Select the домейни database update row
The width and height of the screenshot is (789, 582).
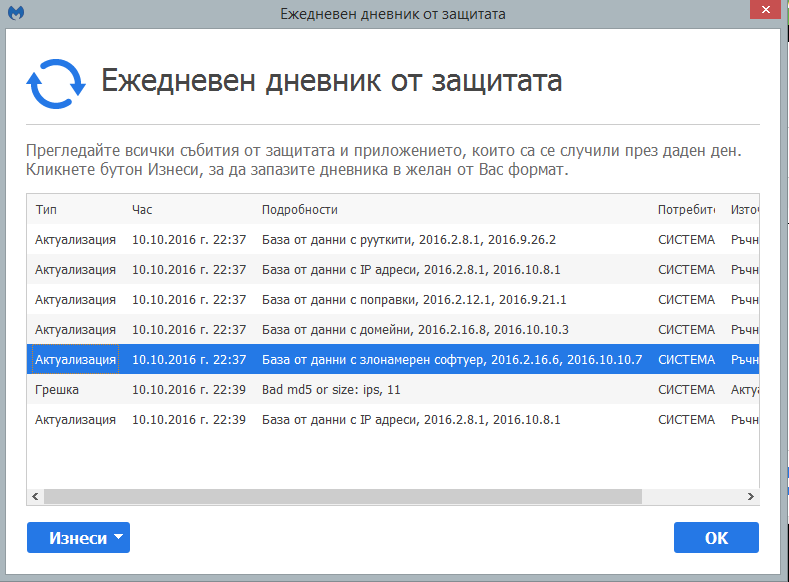click(393, 329)
